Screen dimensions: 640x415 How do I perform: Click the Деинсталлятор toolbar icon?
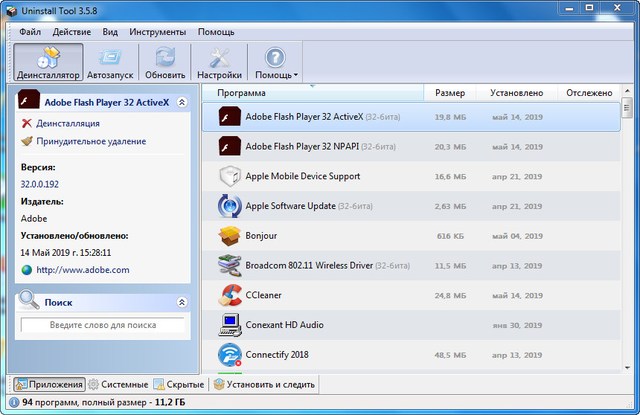point(48,60)
